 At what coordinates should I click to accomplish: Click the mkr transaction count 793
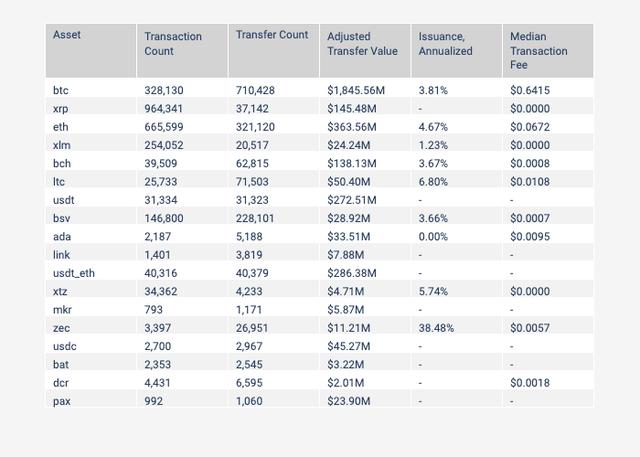pos(153,310)
